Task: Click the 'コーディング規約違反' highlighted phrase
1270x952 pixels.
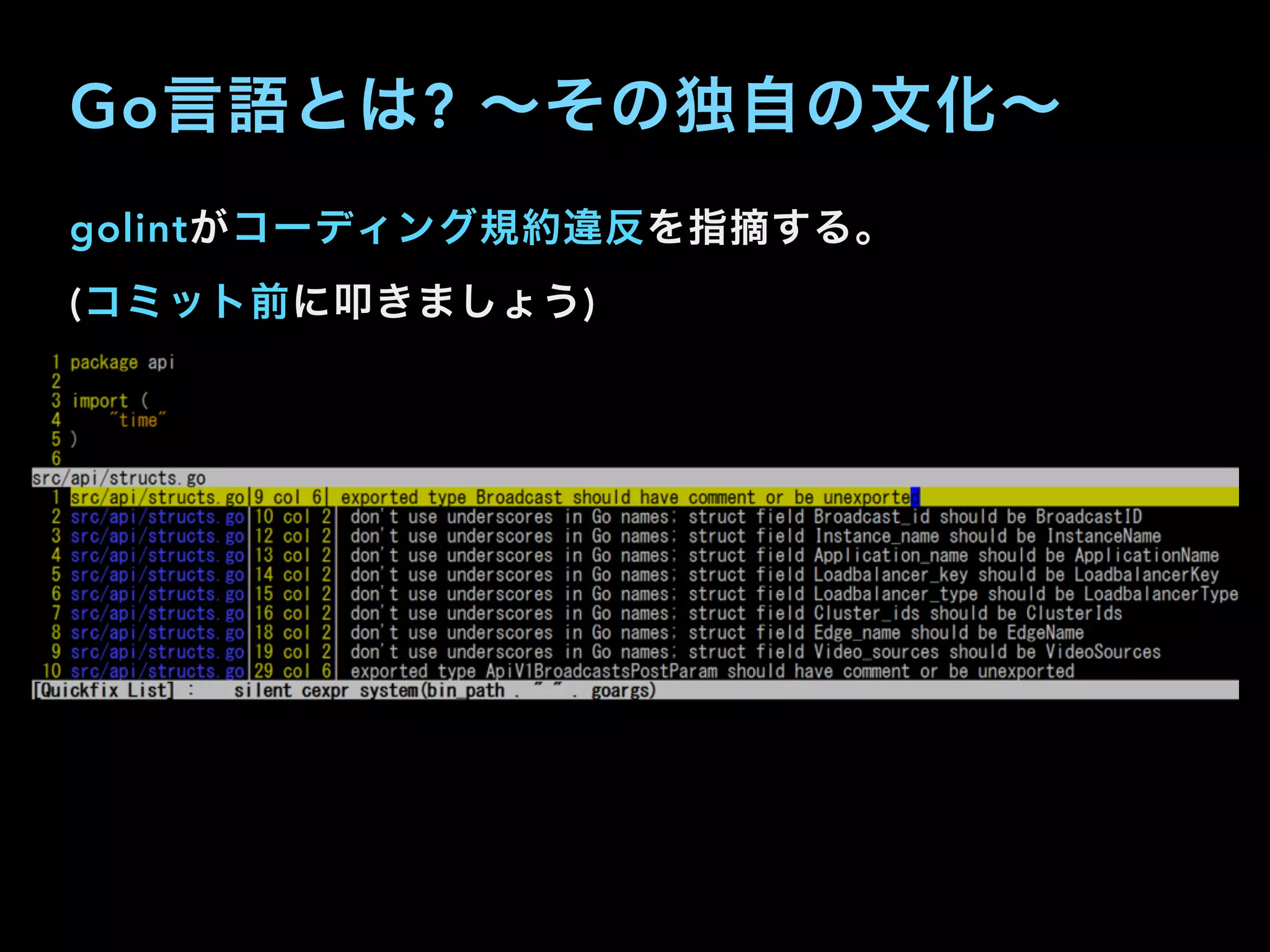Action: pyautogui.click(x=438, y=227)
